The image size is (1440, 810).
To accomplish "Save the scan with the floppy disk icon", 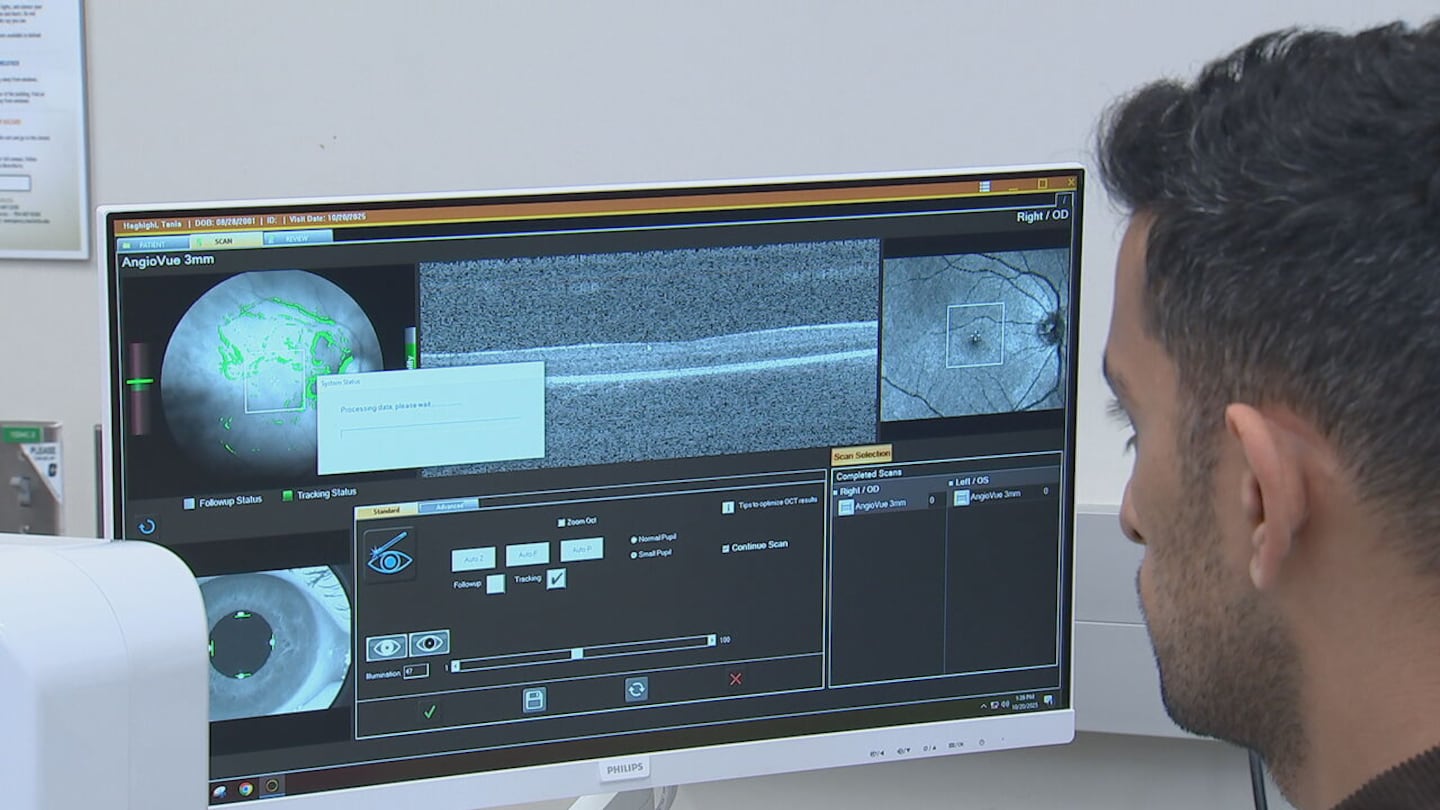I will [x=535, y=700].
